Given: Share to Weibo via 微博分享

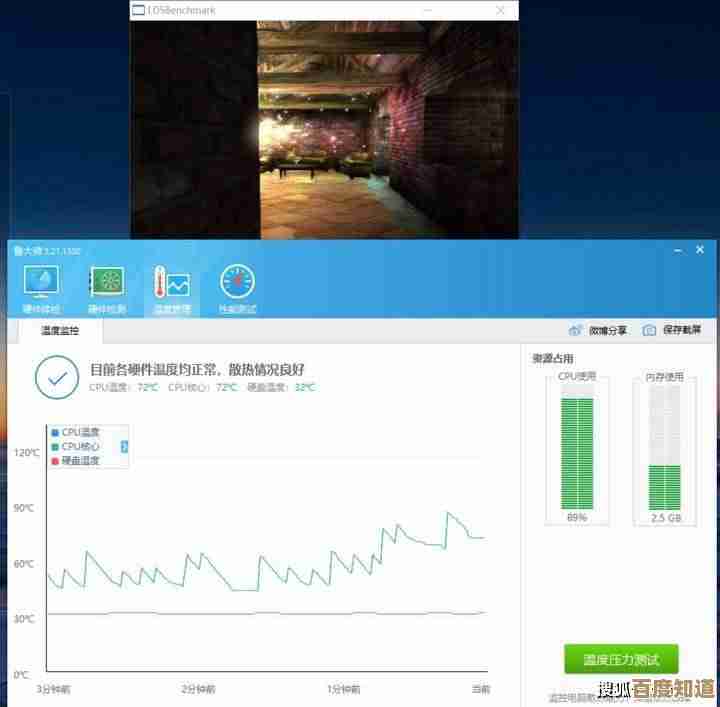Looking at the screenshot, I should coord(597,330).
